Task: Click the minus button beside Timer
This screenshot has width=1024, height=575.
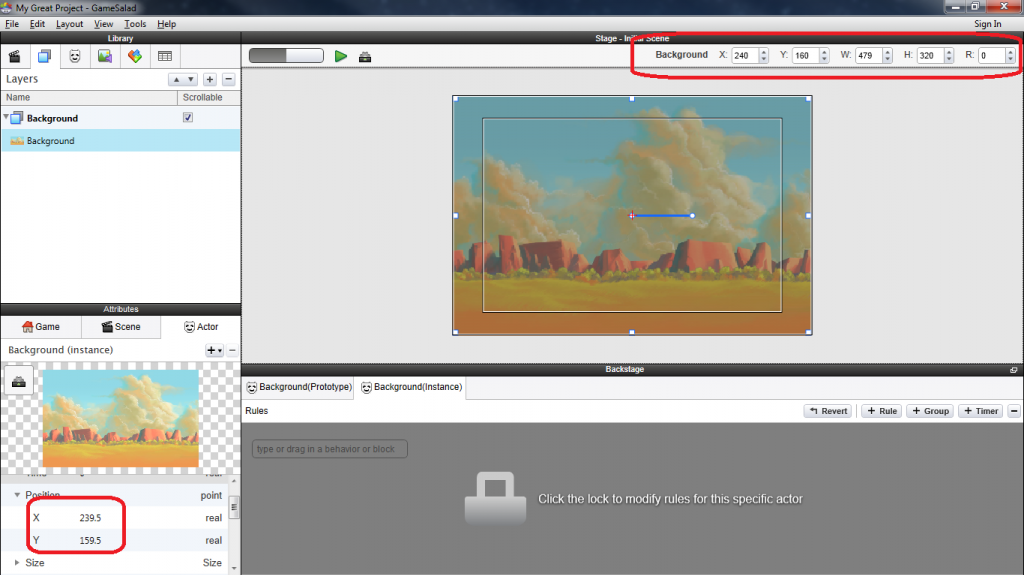Action: pos(1014,411)
